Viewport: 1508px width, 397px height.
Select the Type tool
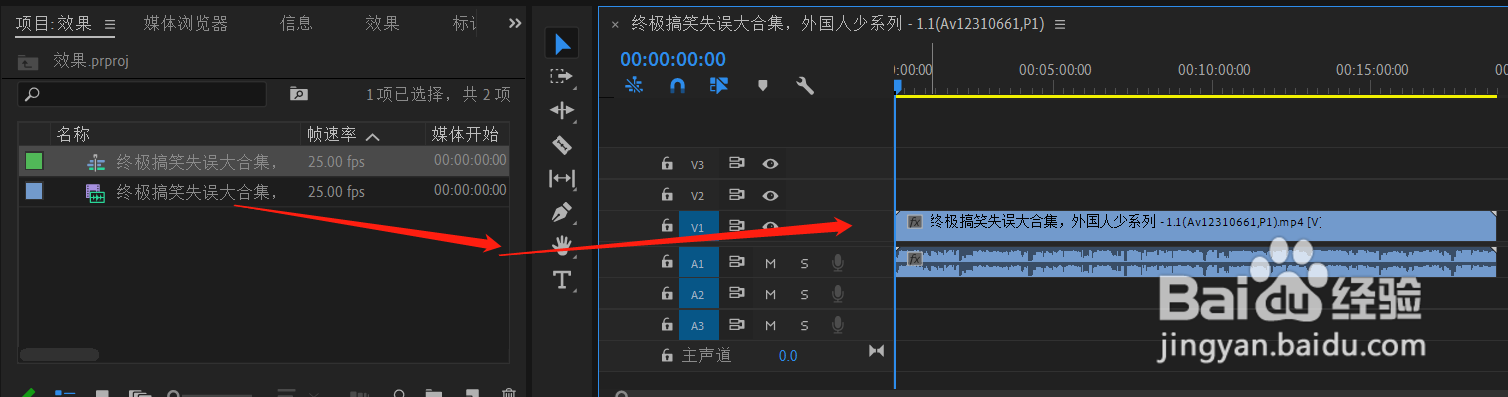pos(562,280)
